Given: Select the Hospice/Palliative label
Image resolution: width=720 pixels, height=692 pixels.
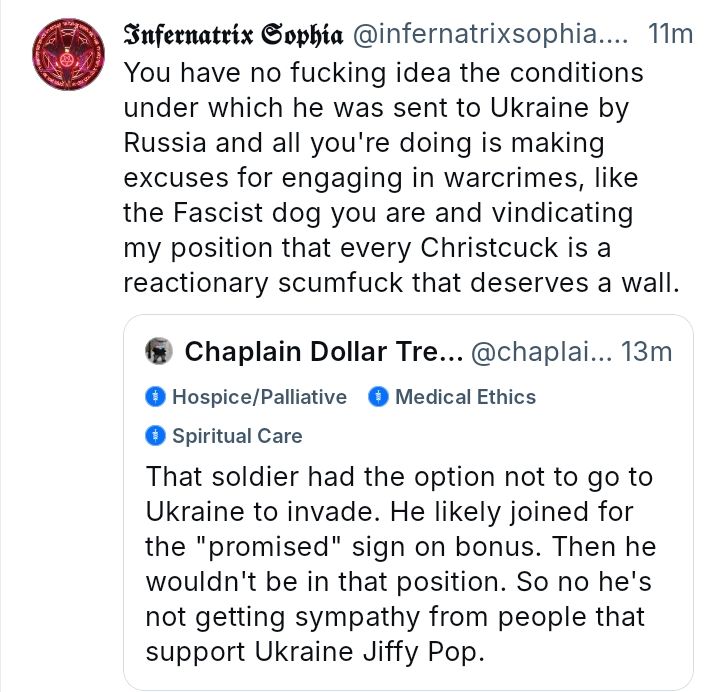Looking at the screenshot, I should (x=259, y=397).
